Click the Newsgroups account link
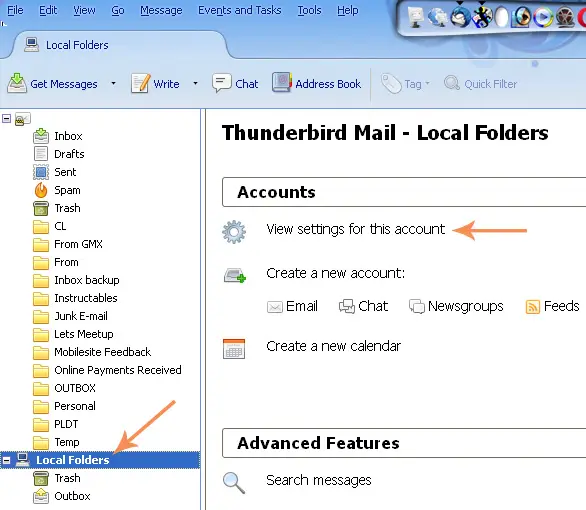Viewport: 586px width, 510px height. pyautogui.click(x=465, y=306)
